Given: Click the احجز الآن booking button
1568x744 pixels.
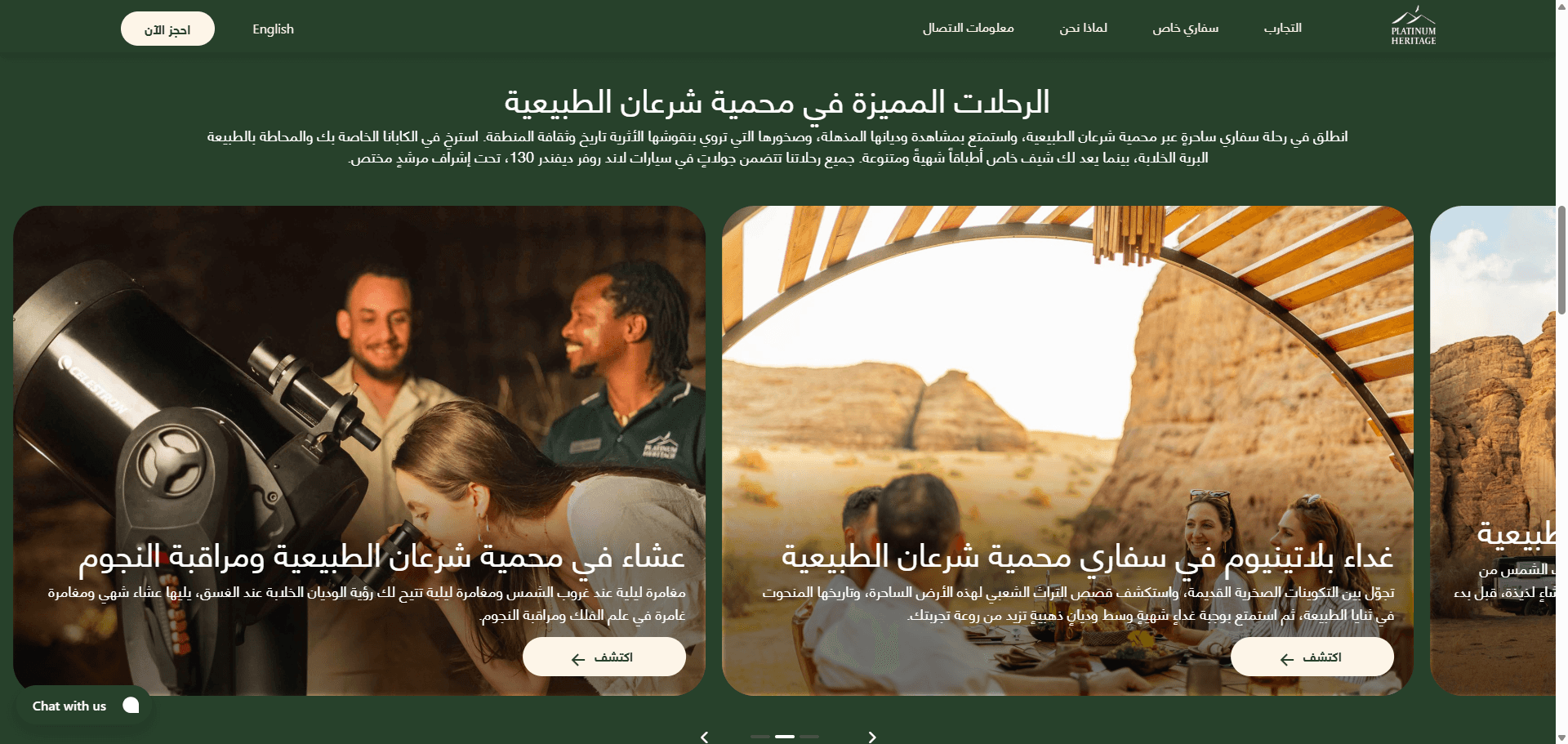Looking at the screenshot, I should coord(167,29).
